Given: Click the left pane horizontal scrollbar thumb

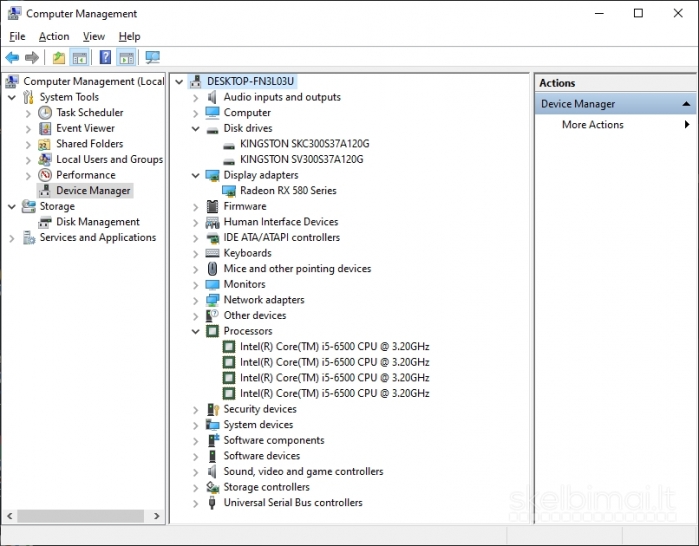Looking at the screenshot, I should [x=80, y=516].
